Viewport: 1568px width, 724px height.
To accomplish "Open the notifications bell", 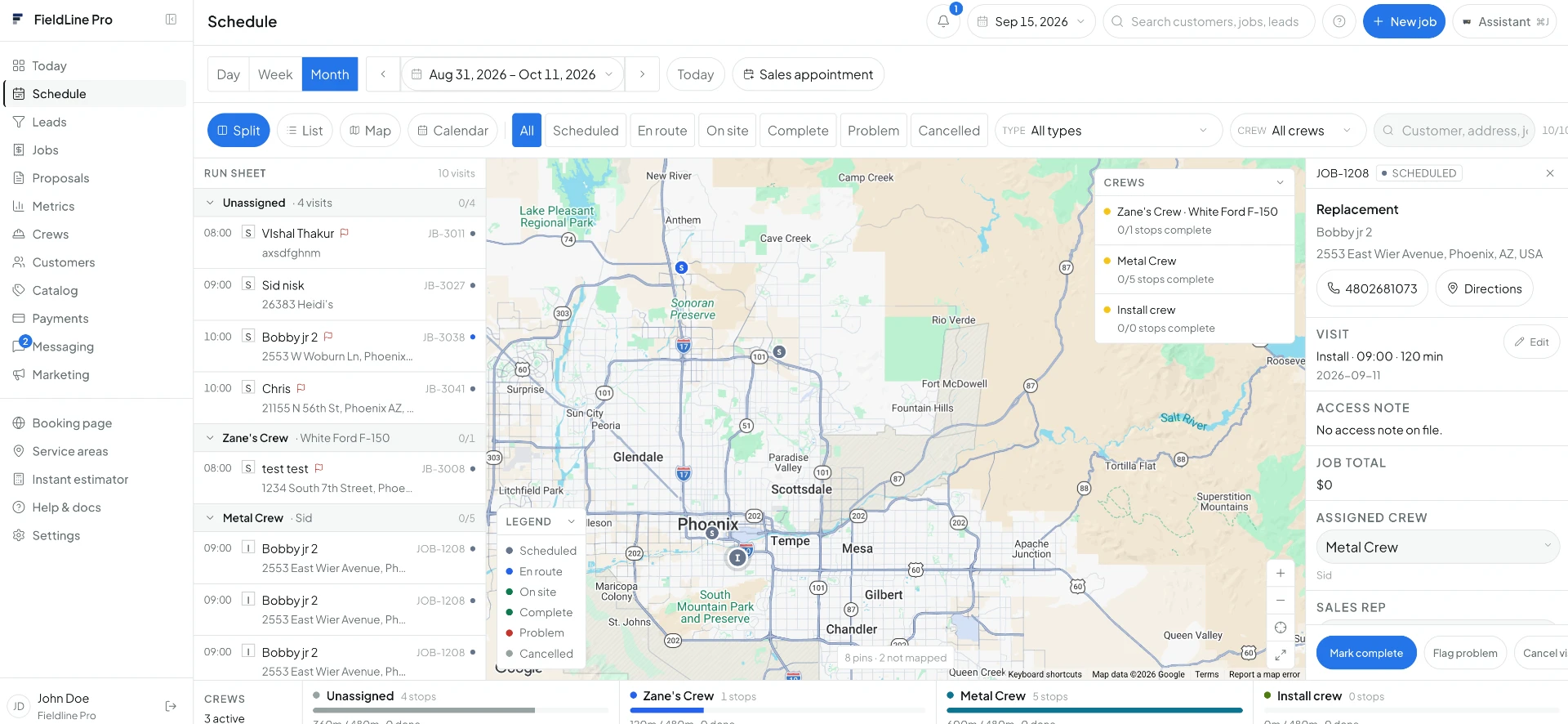I will tap(943, 21).
